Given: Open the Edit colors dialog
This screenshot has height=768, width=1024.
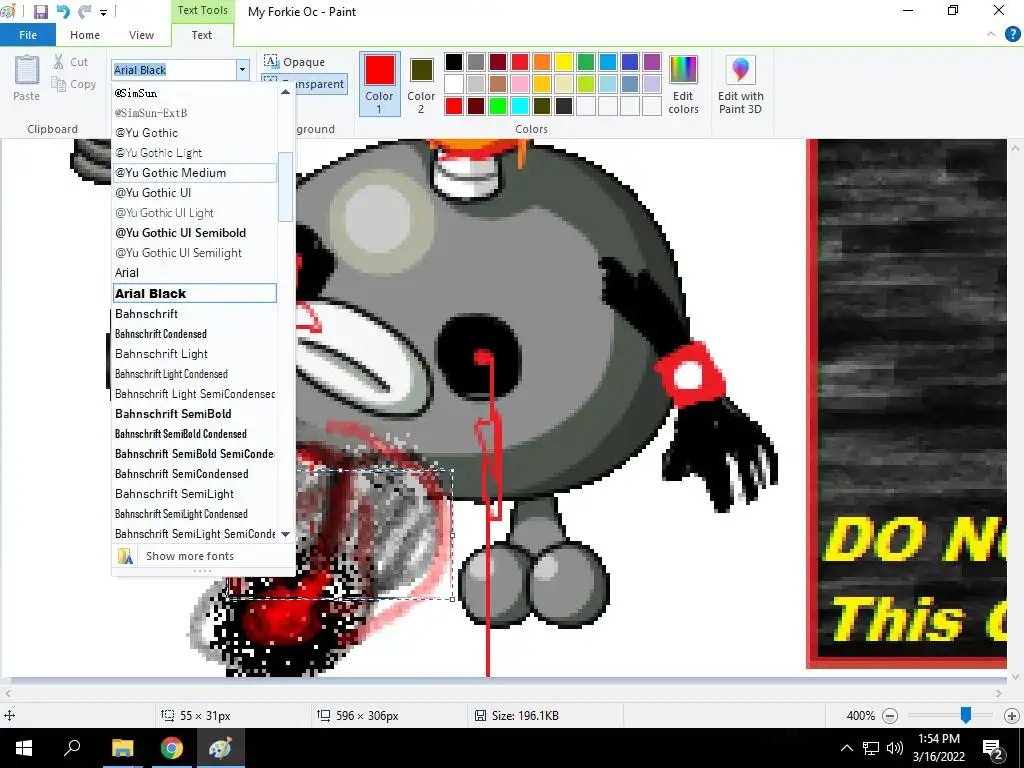Looking at the screenshot, I should click(x=683, y=85).
